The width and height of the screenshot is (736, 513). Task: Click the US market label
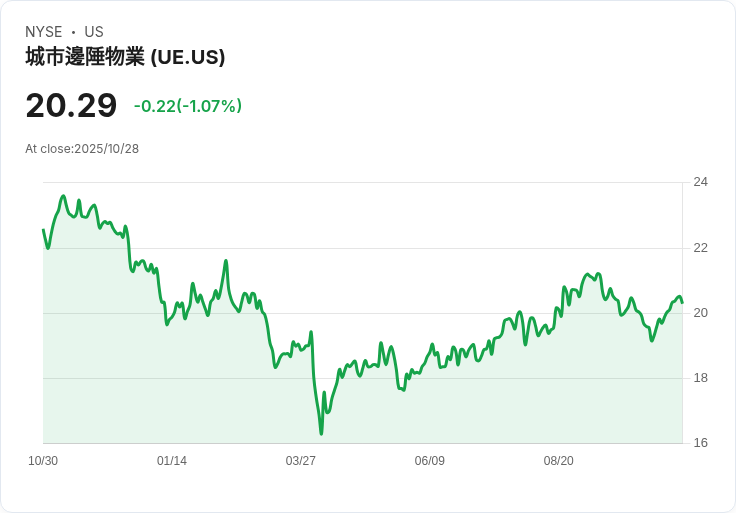[x=94, y=32]
